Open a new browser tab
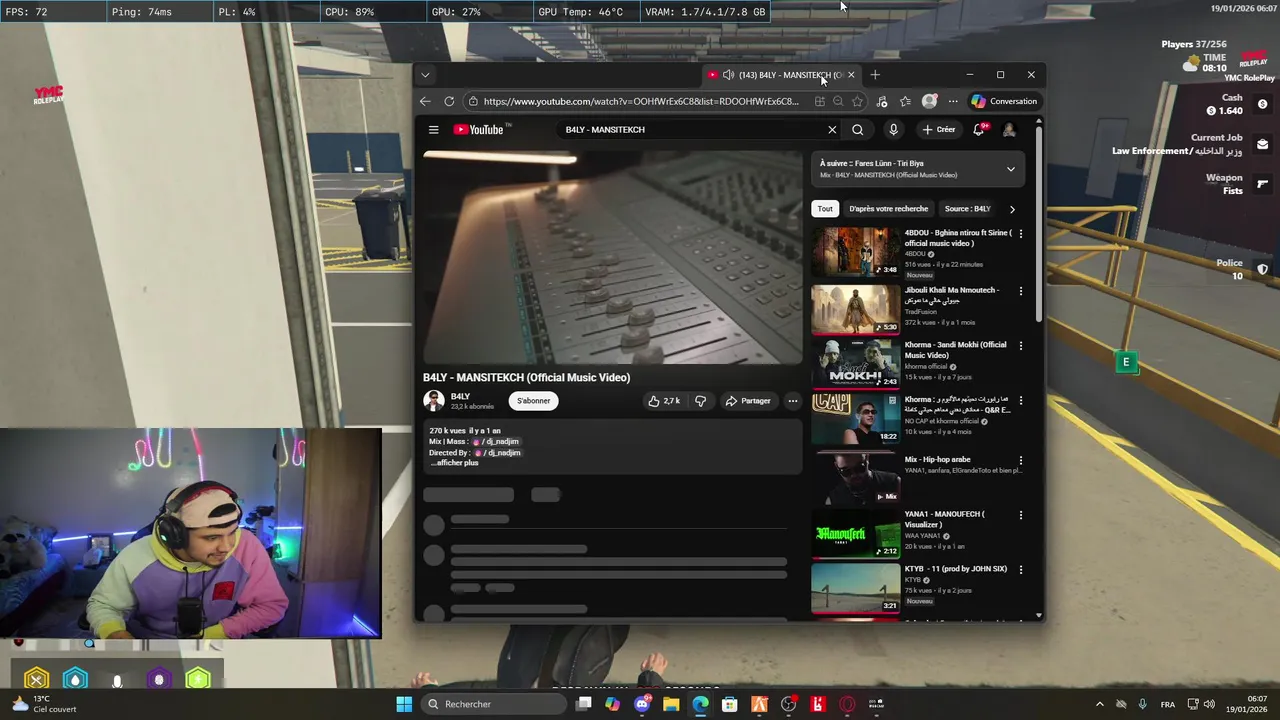This screenshot has width=1280, height=720. (x=875, y=75)
